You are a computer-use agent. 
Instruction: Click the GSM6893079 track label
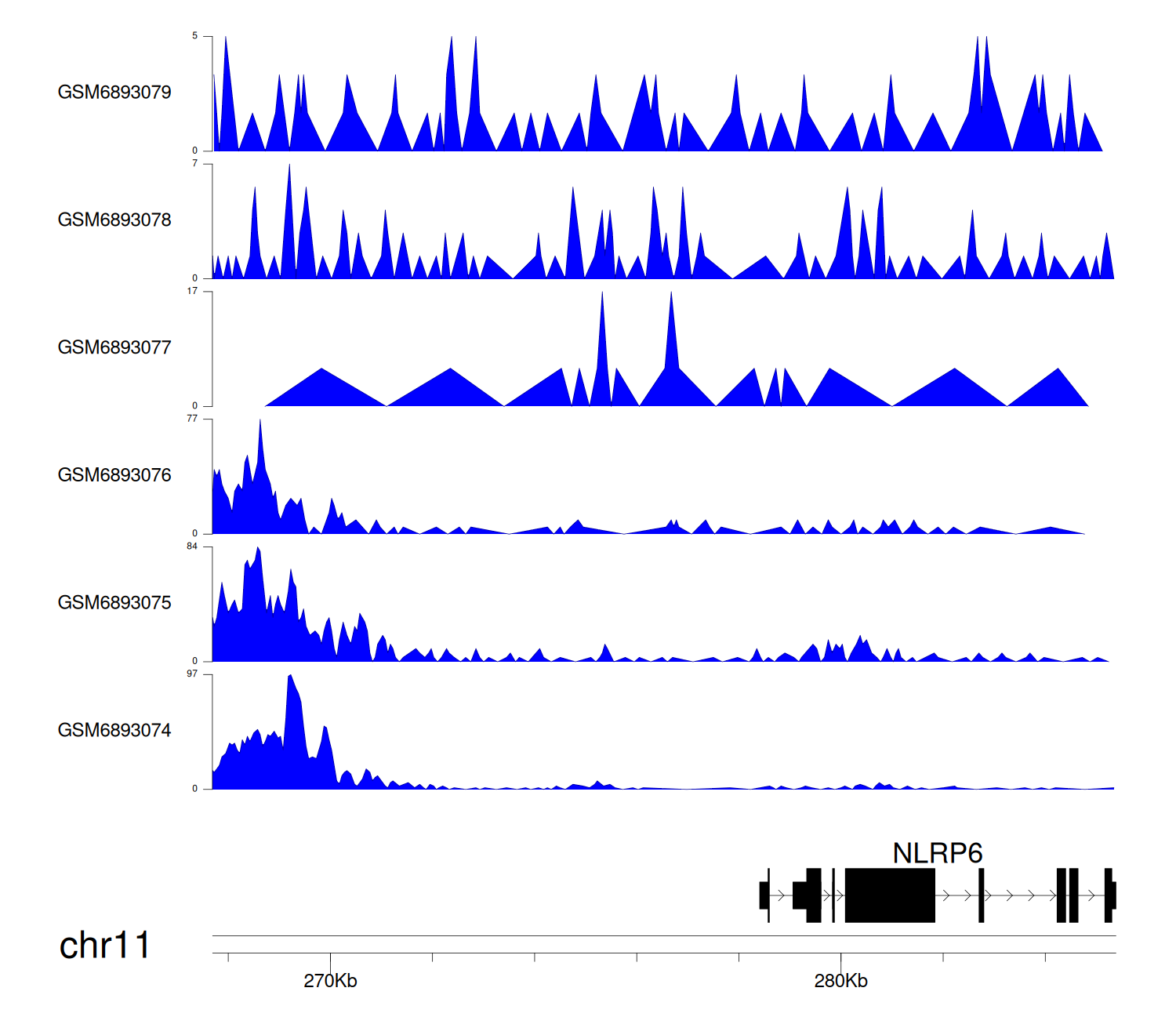point(114,93)
